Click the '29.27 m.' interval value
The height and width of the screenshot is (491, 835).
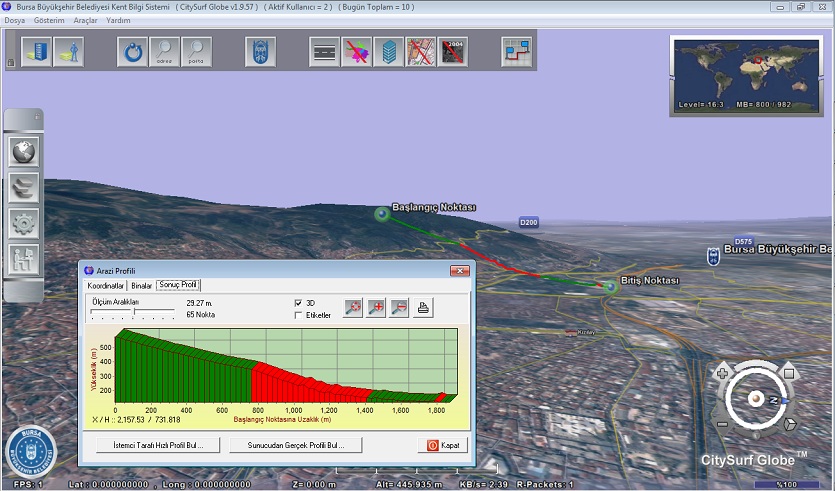pyautogui.click(x=199, y=303)
